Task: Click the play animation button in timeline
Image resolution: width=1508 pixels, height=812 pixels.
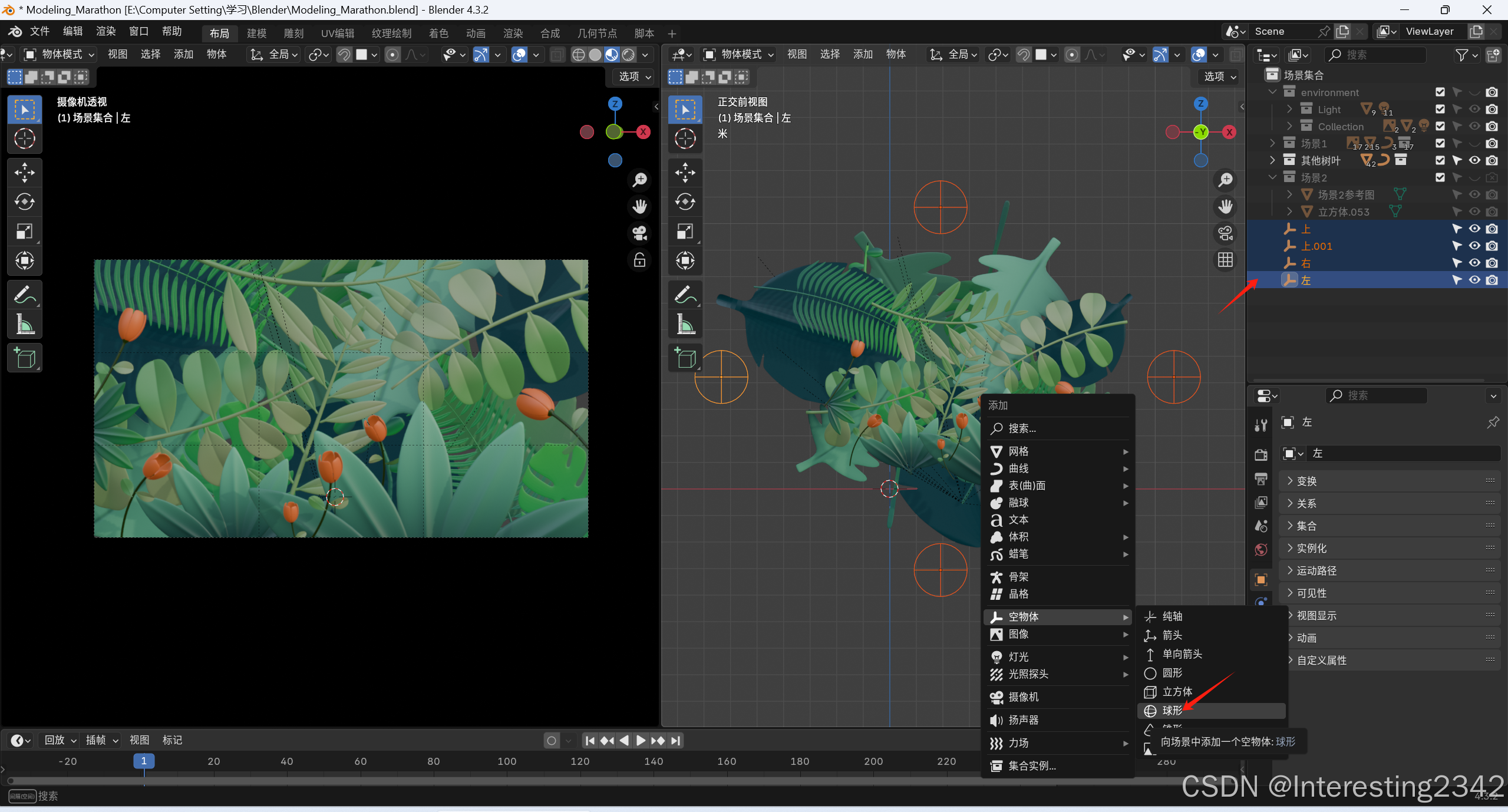Action: coord(641,741)
